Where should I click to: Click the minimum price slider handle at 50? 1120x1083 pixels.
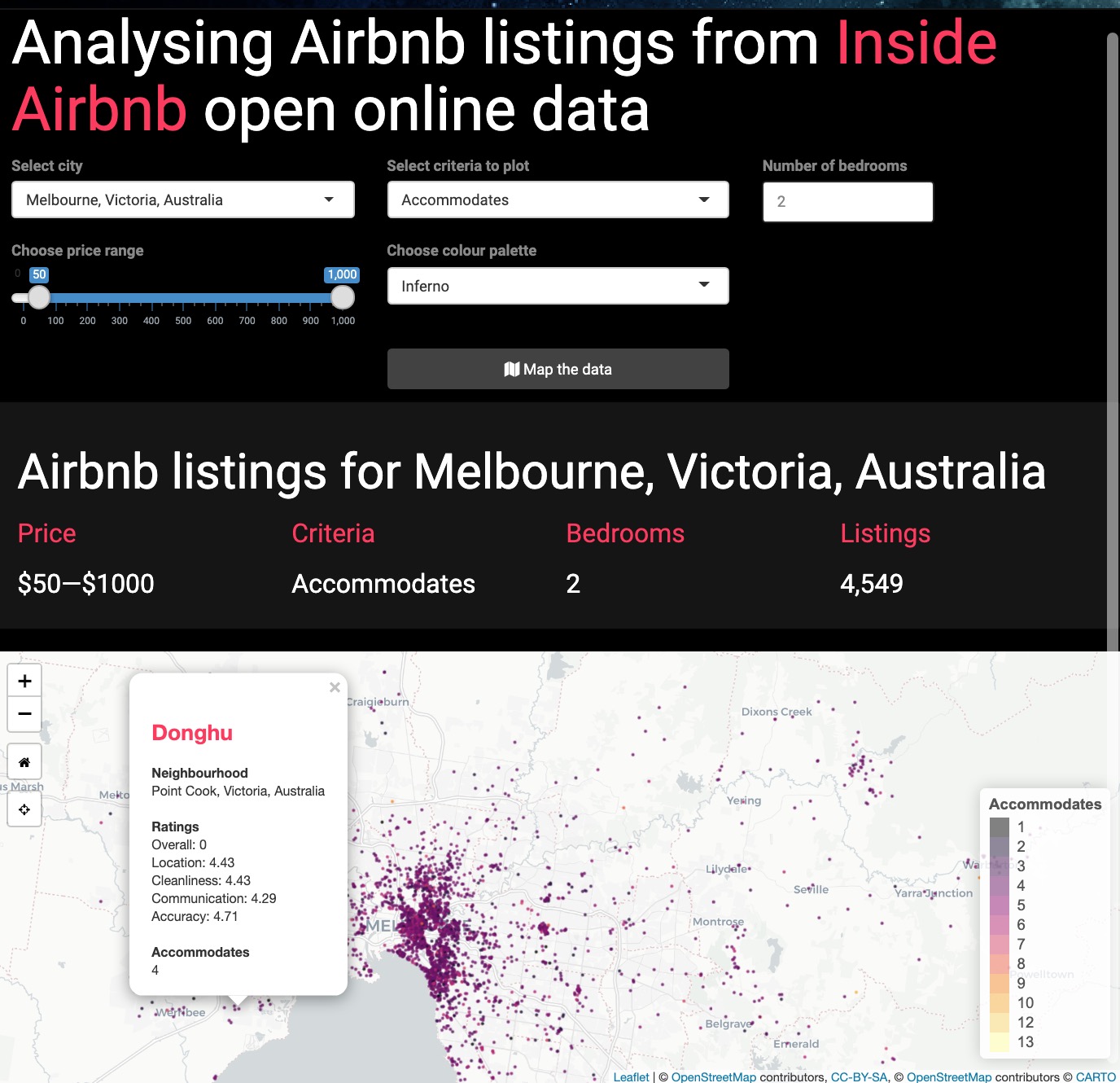(x=39, y=297)
